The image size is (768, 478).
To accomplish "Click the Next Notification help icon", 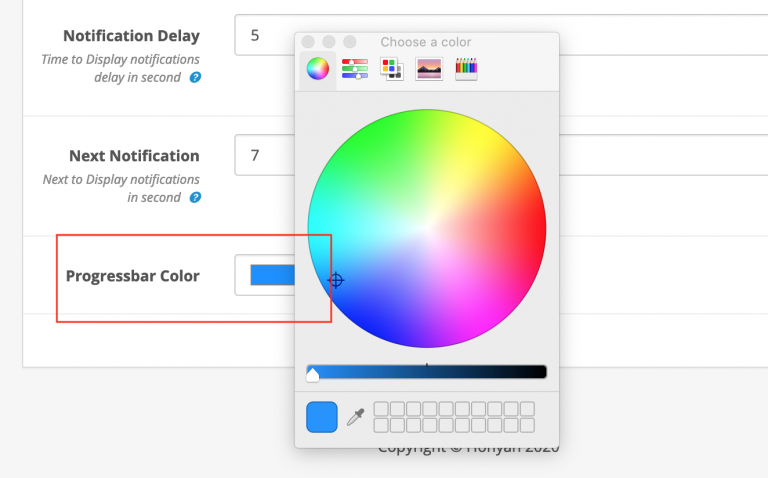I will [x=195, y=198].
